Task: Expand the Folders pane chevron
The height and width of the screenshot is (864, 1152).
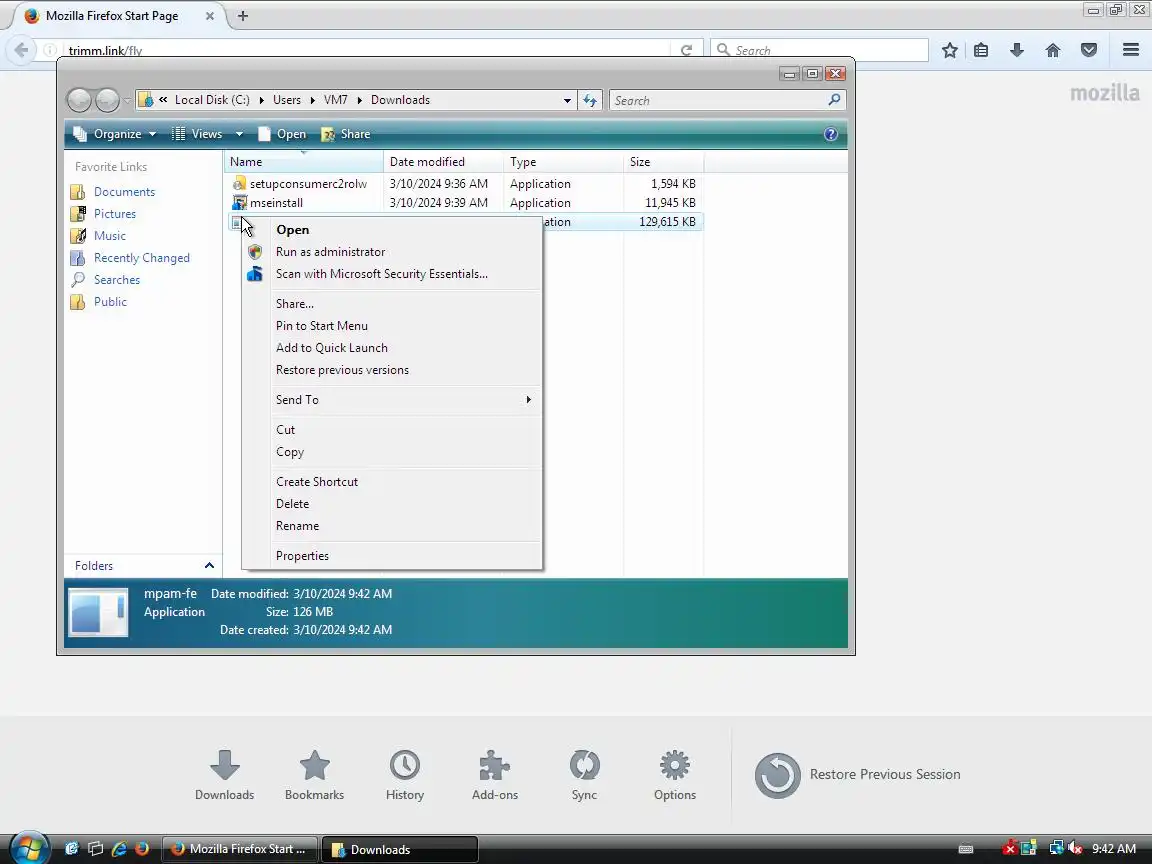Action: tap(209, 566)
